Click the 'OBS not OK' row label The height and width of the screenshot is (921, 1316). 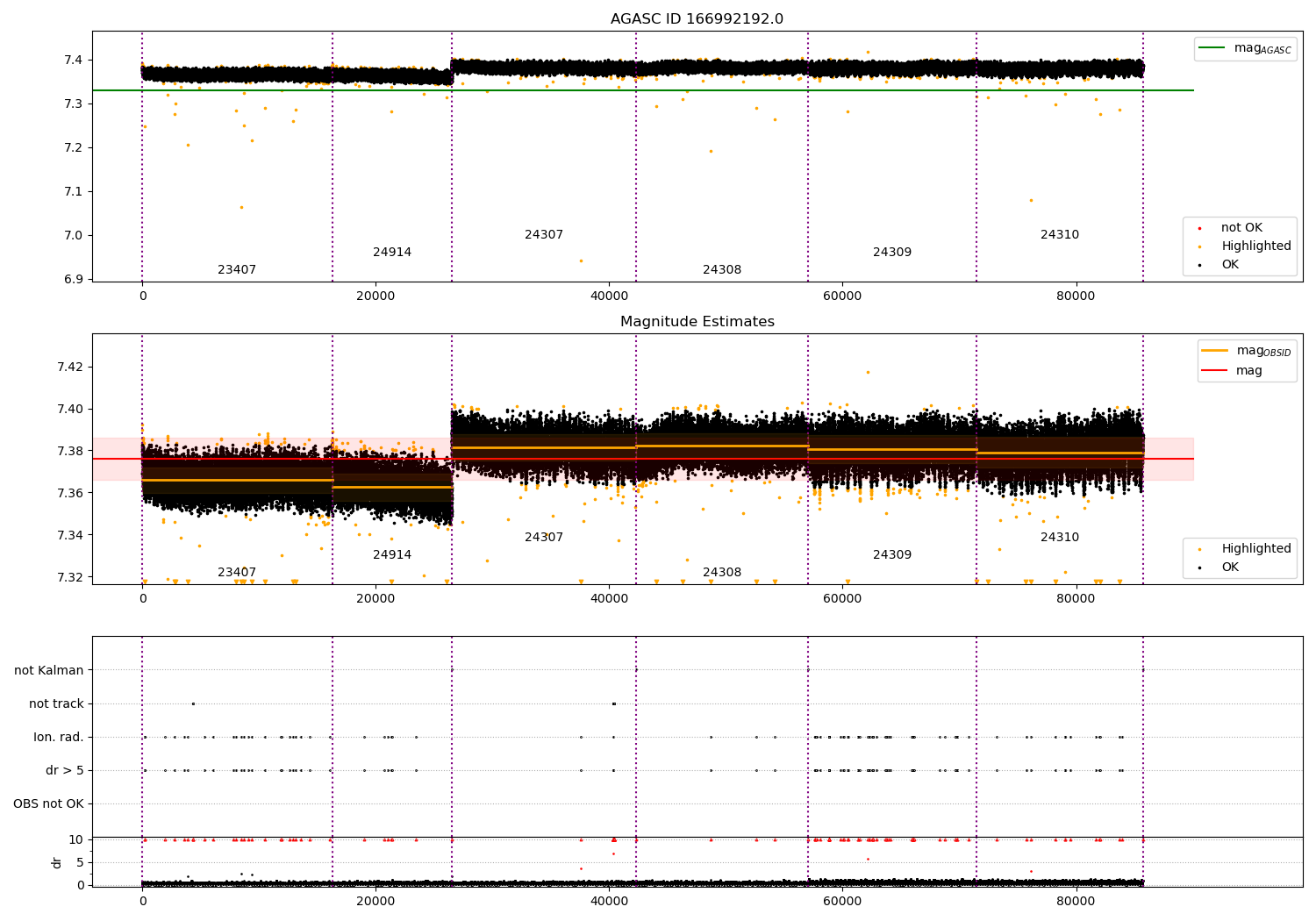coord(48,804)
